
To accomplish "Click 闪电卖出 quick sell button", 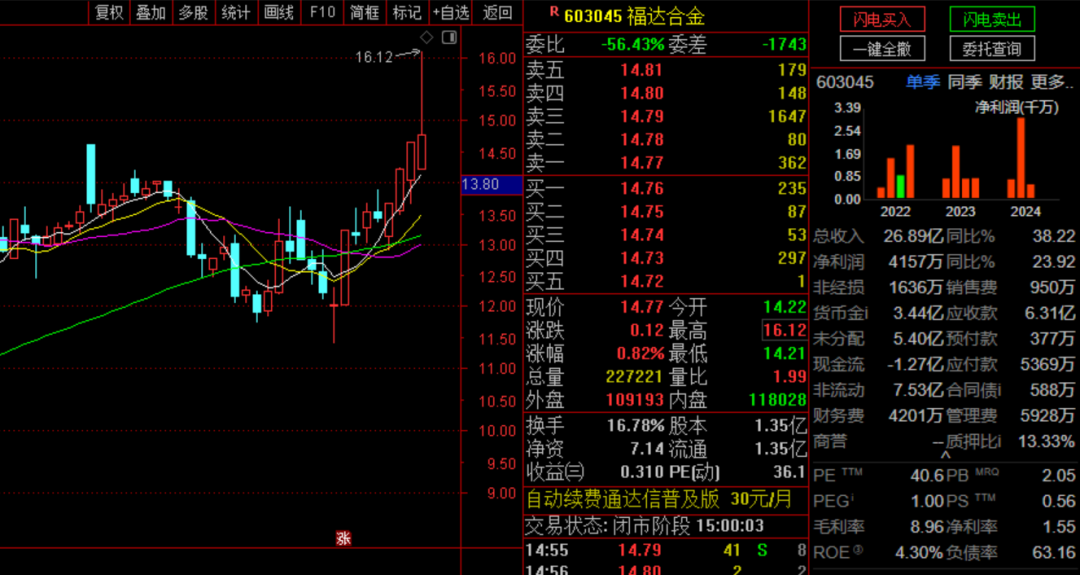I will coord(992,20).
